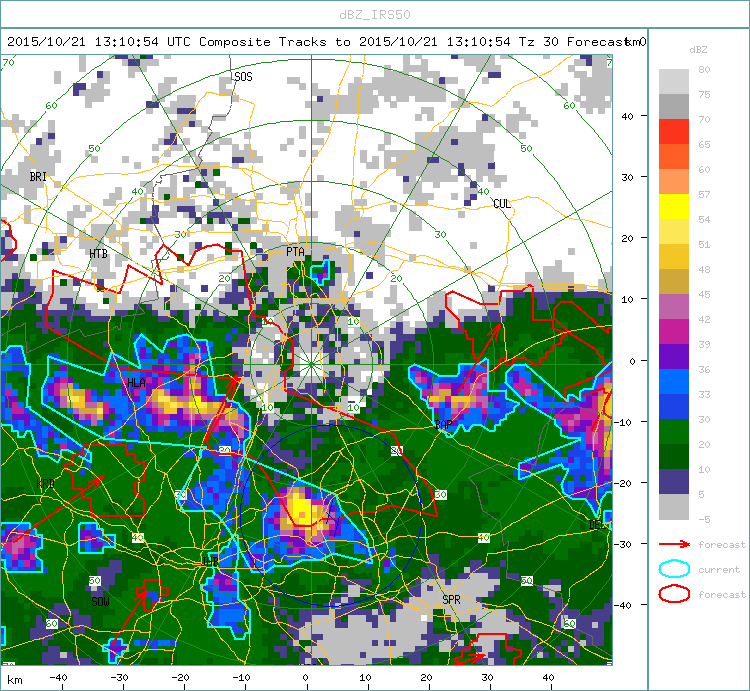
Task: Click the x-axis tick label -40
Action: [x=58, y=678]
